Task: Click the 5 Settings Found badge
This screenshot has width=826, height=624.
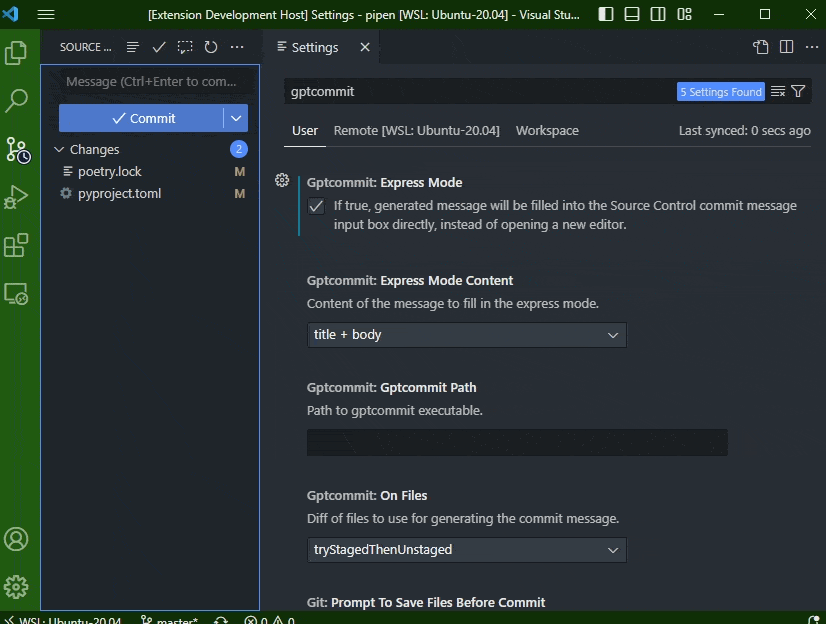Action: pyautogui.click(x=720, y=91)
